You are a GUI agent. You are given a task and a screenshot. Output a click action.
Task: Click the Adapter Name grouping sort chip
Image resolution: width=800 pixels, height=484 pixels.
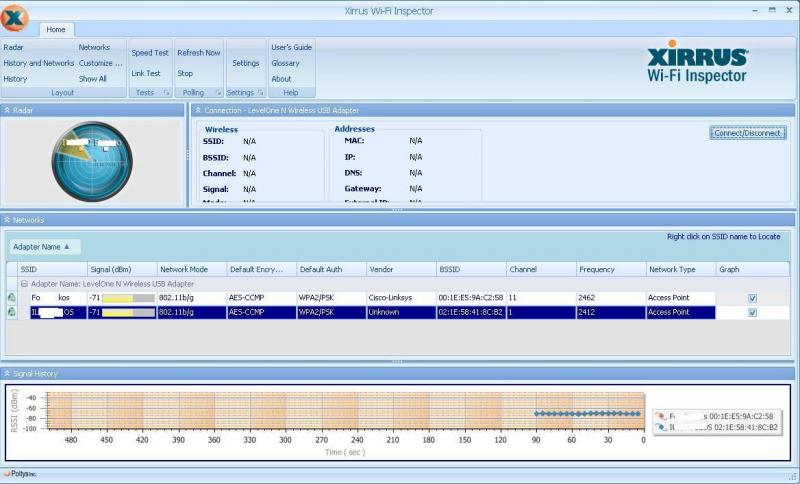coord(45,247)
